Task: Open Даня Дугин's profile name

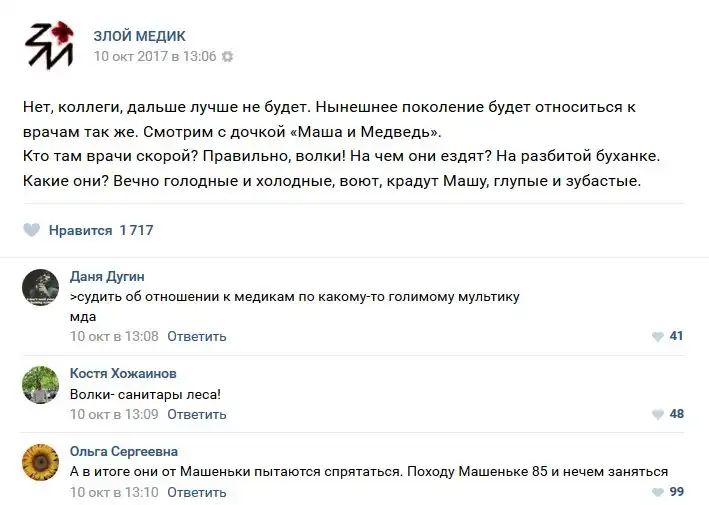Action: (x=107, y=276)
